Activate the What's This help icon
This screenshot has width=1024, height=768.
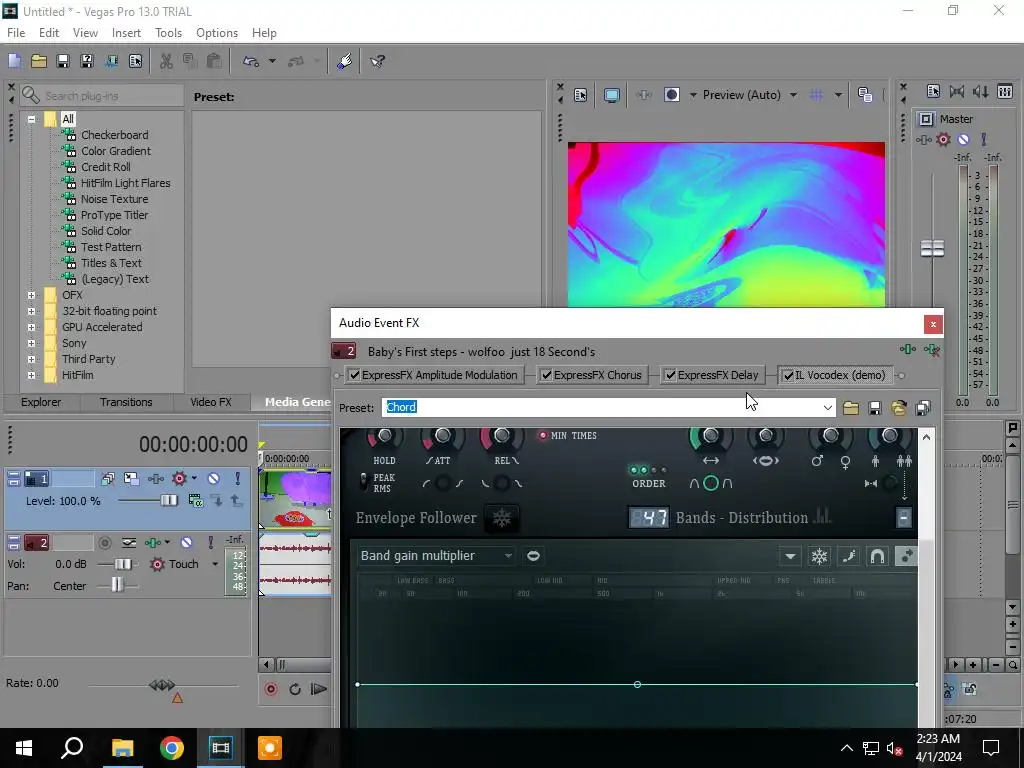377,61
